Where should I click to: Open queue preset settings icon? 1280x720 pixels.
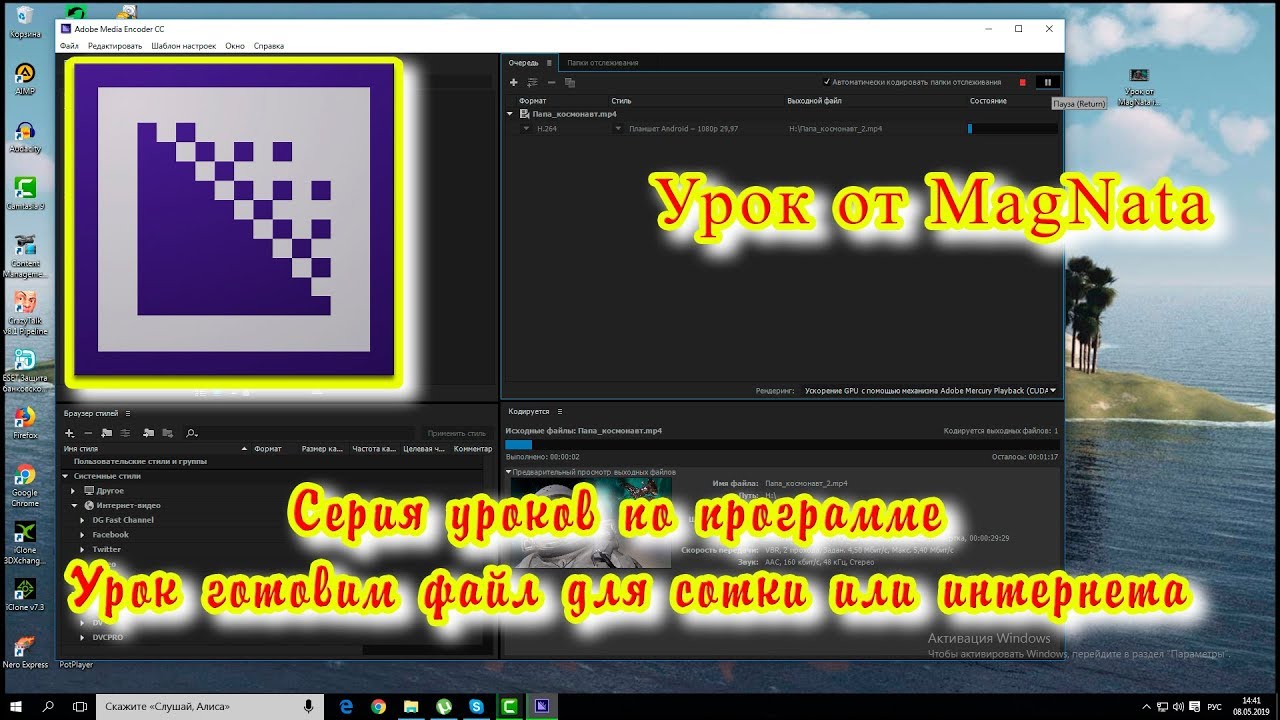click(x=533, y=82)
